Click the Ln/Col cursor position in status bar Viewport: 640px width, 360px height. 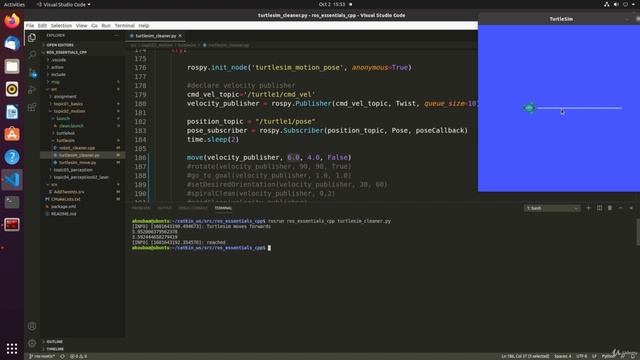coord(525,356)
